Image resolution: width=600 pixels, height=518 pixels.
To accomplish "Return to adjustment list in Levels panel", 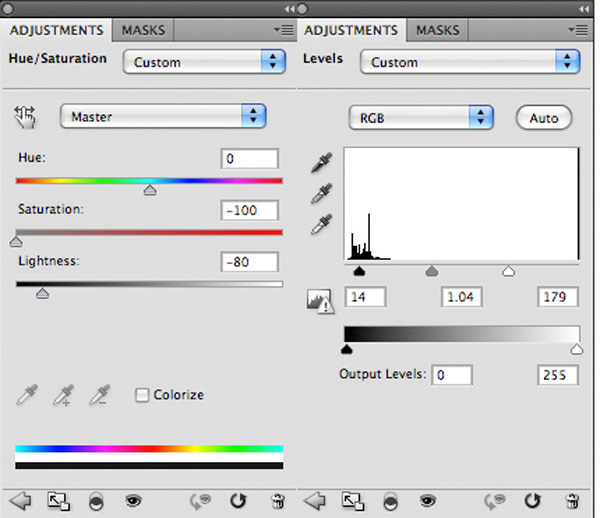I will [315, 501].
